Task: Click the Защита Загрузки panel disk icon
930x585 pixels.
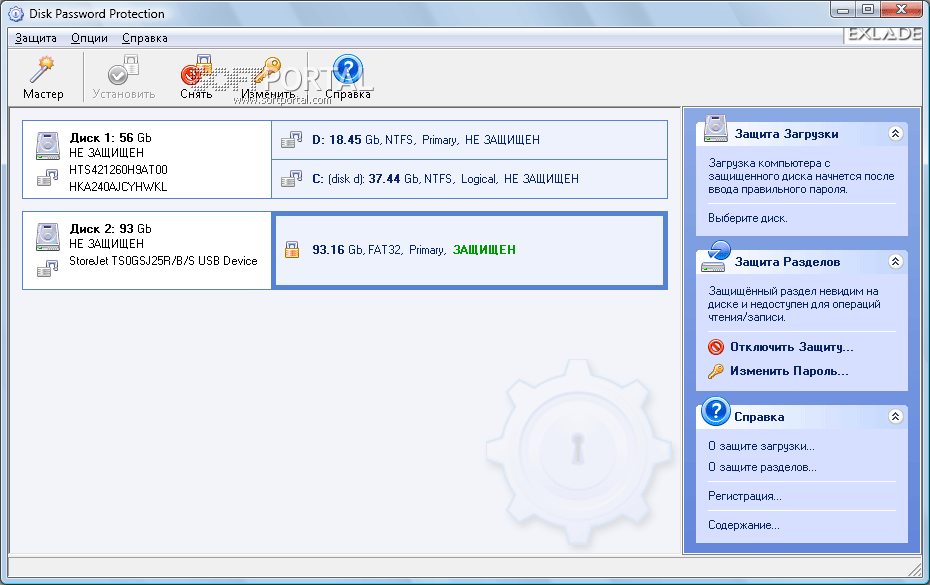Action: [x=716, y=129]
